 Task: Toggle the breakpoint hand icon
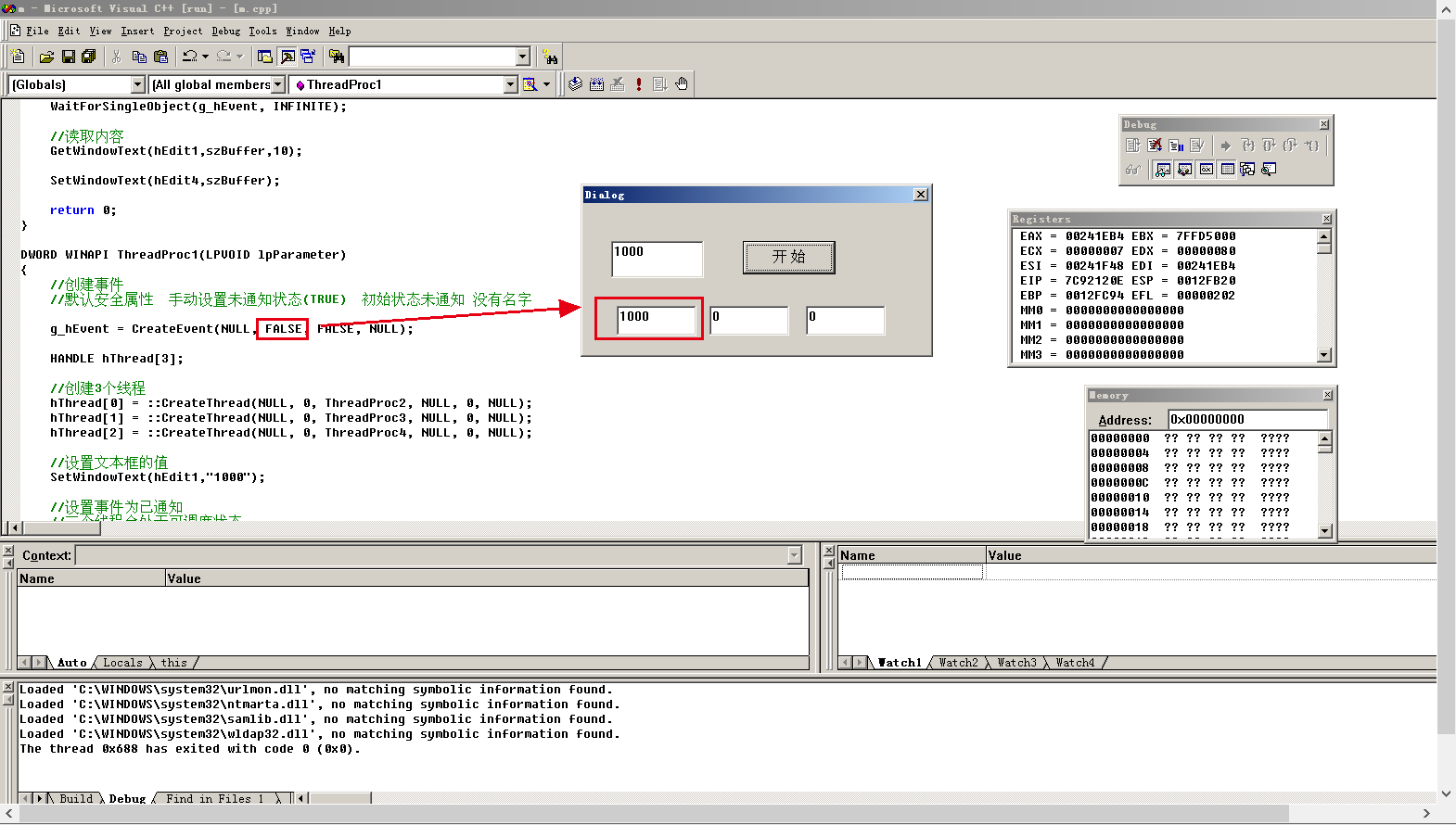(682, 84)
